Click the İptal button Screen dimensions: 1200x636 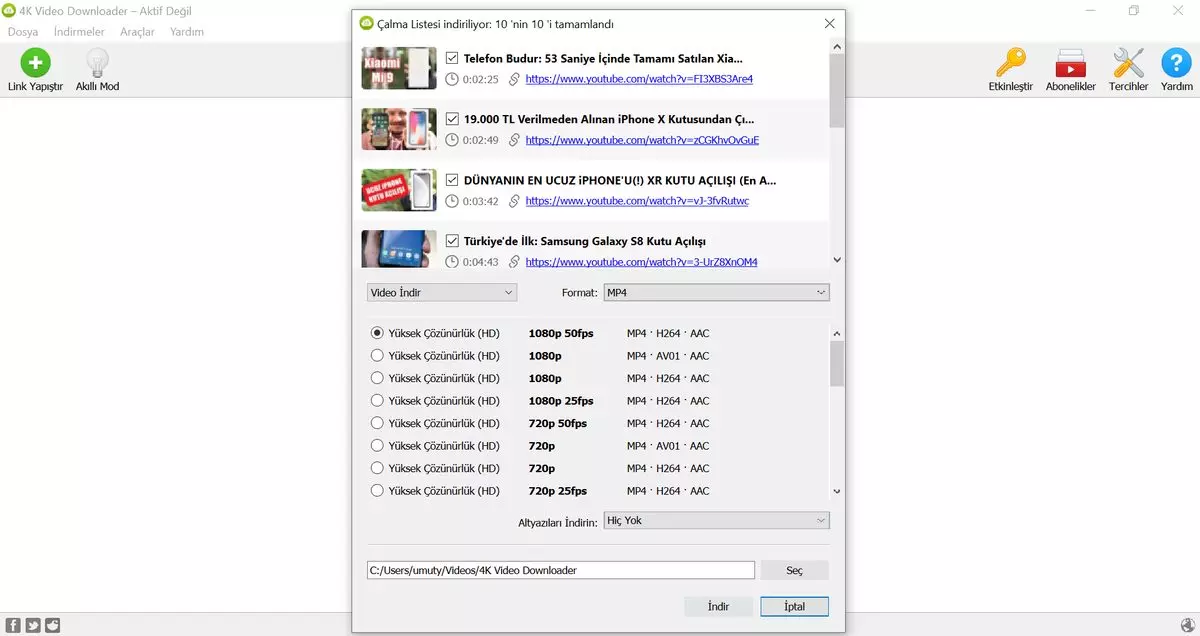coord(794,606)
